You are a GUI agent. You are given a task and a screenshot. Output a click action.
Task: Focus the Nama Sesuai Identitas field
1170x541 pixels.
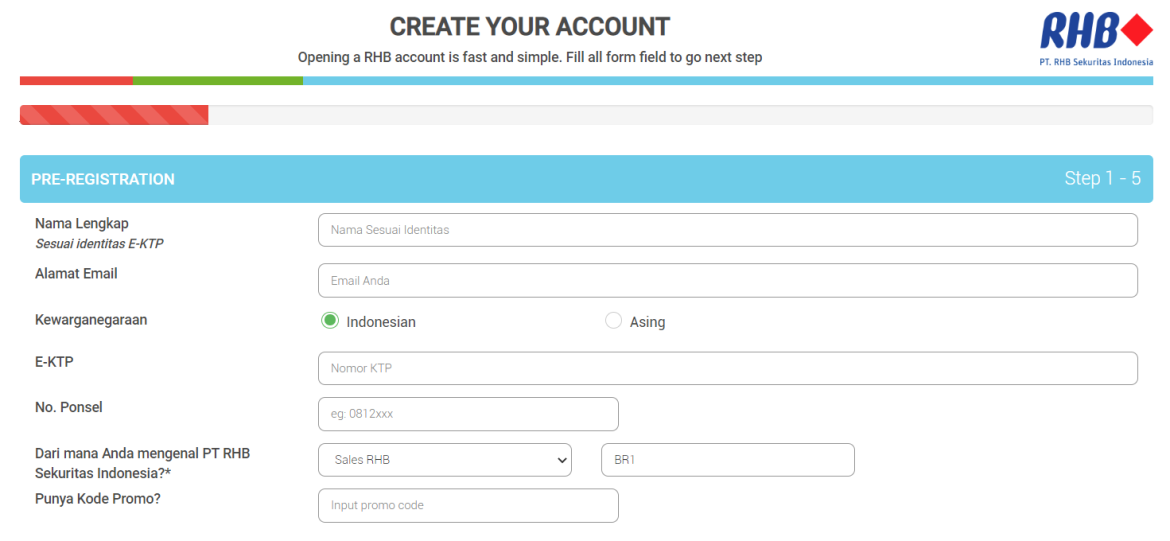[728, 230]
